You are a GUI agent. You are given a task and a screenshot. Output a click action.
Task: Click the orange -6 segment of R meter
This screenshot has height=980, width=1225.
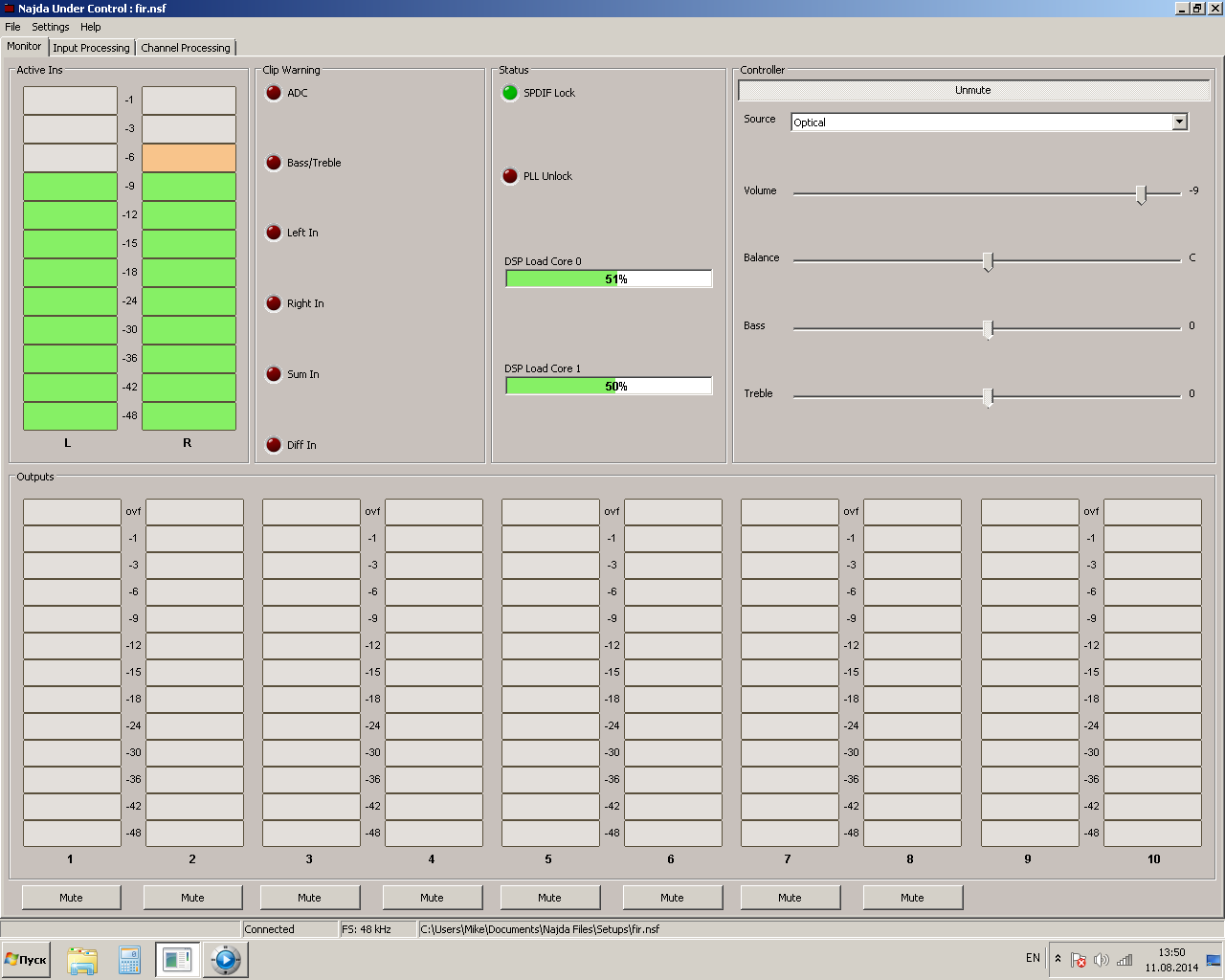(x=189, y=158)
